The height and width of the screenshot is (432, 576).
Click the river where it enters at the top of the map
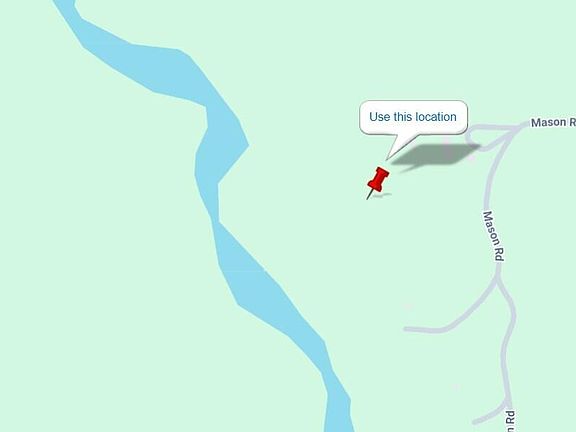(65, 7)
